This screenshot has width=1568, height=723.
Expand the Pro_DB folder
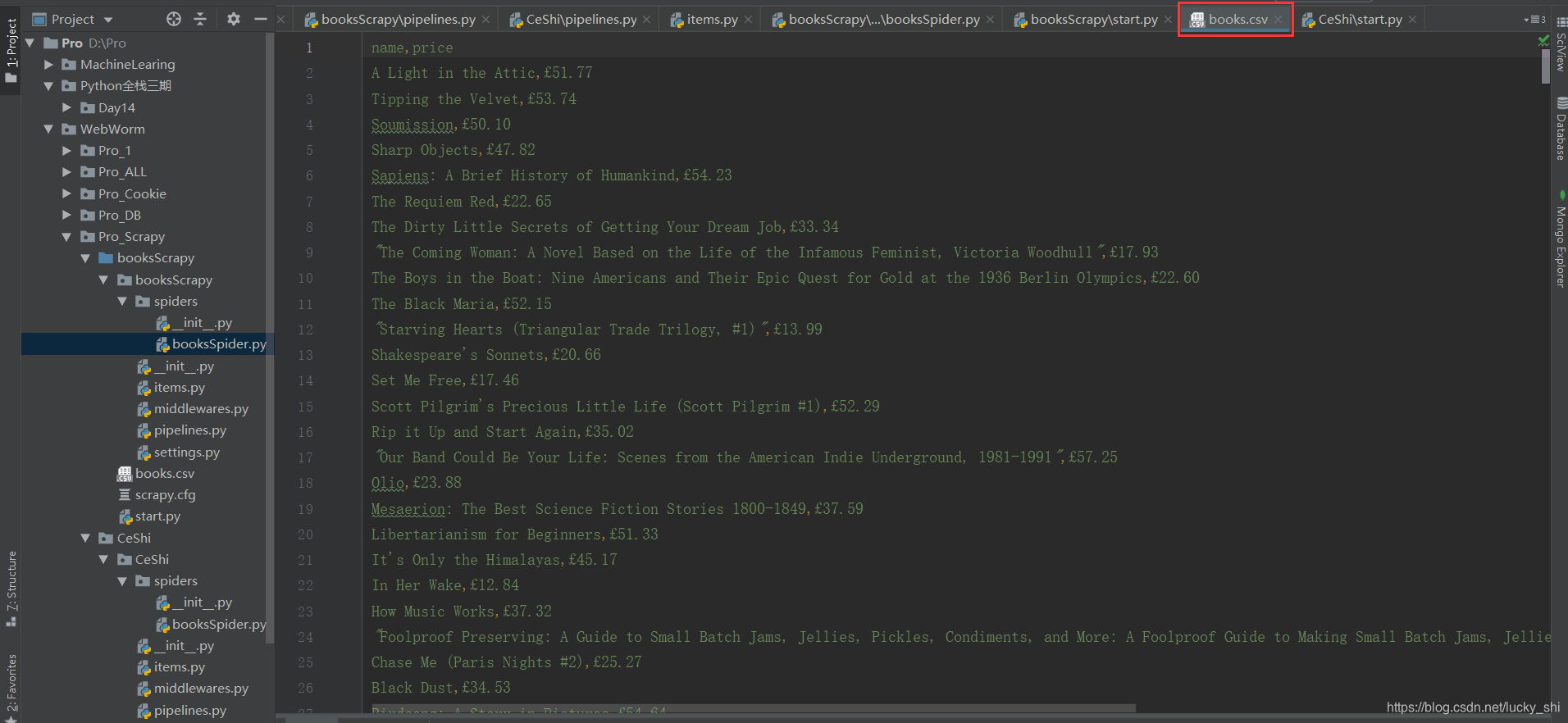(66, 215)
